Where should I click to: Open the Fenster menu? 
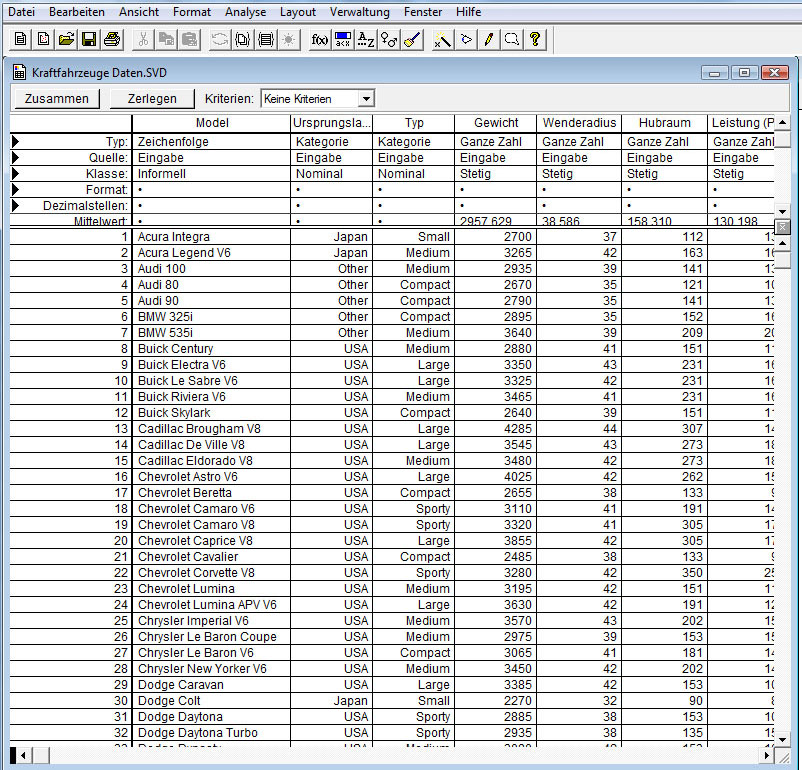pyautogui.click(x=423, y=12)
